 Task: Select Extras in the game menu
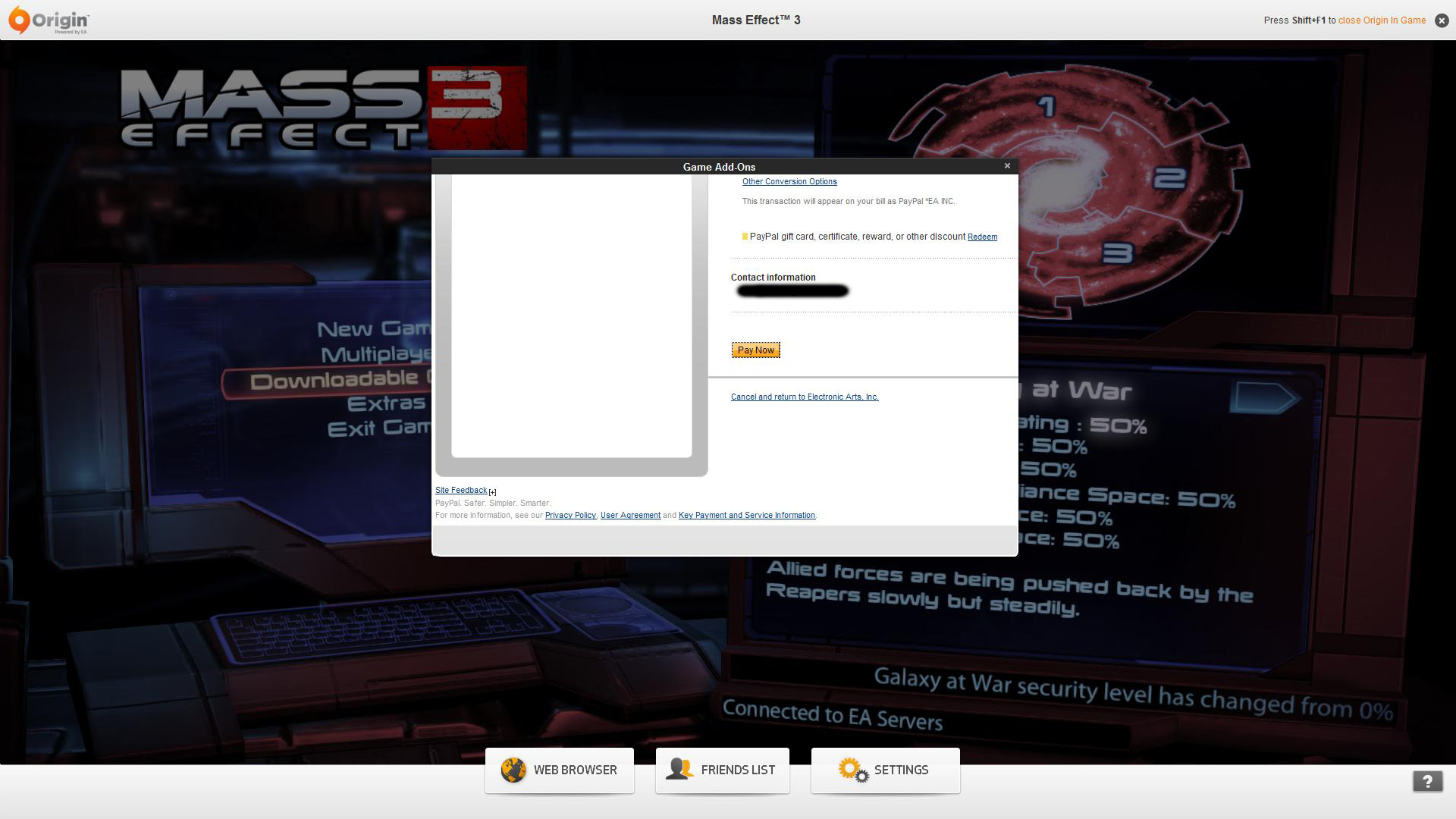point(386,403)
